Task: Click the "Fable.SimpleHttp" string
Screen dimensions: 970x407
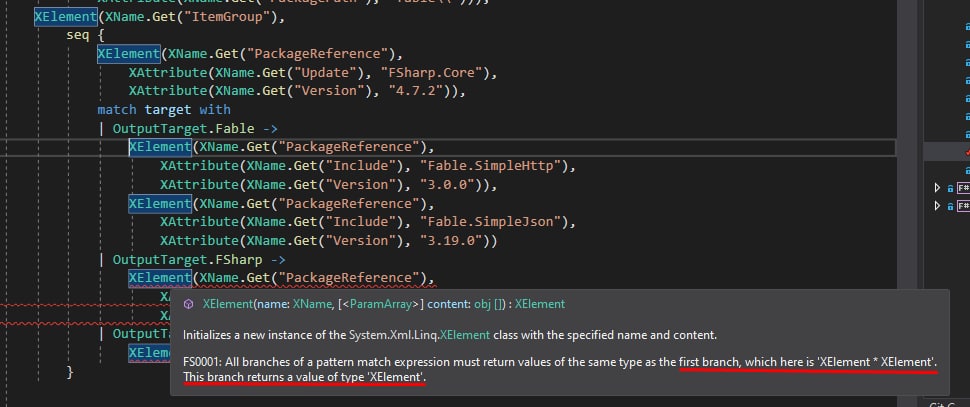Action: coord(491,166)
